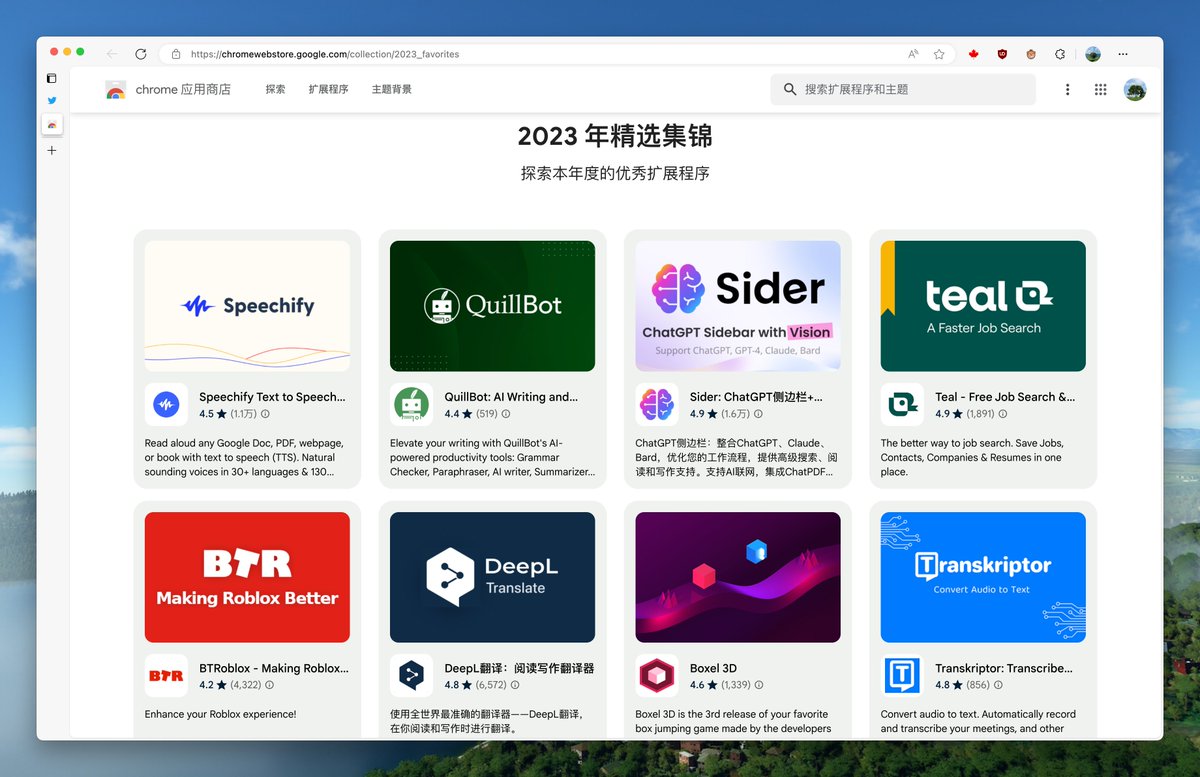Click the Teal small app icon
The image size is (1200, 777).
coord(902,404)
